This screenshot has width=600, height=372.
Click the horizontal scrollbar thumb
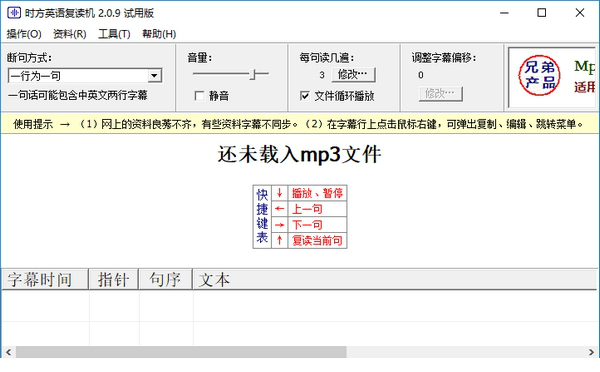coord(181,352)
